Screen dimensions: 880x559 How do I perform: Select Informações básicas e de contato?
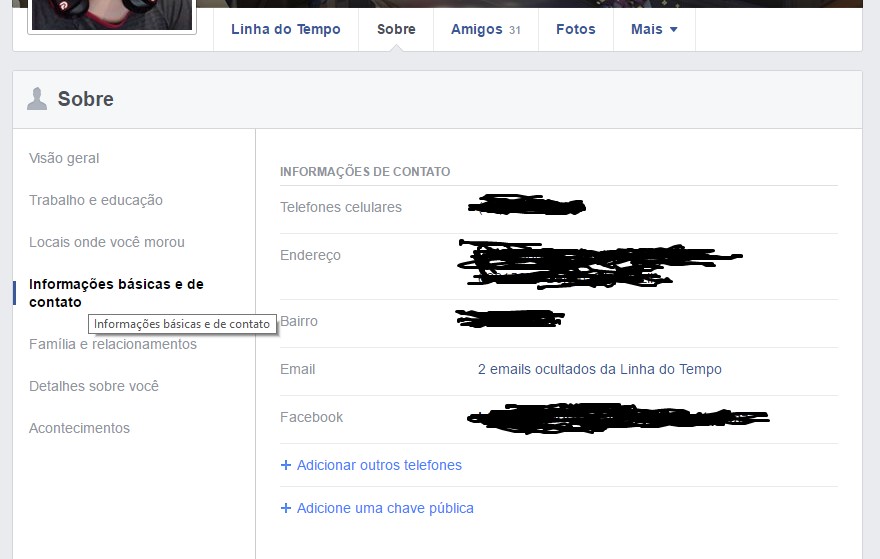coord(116,293)
